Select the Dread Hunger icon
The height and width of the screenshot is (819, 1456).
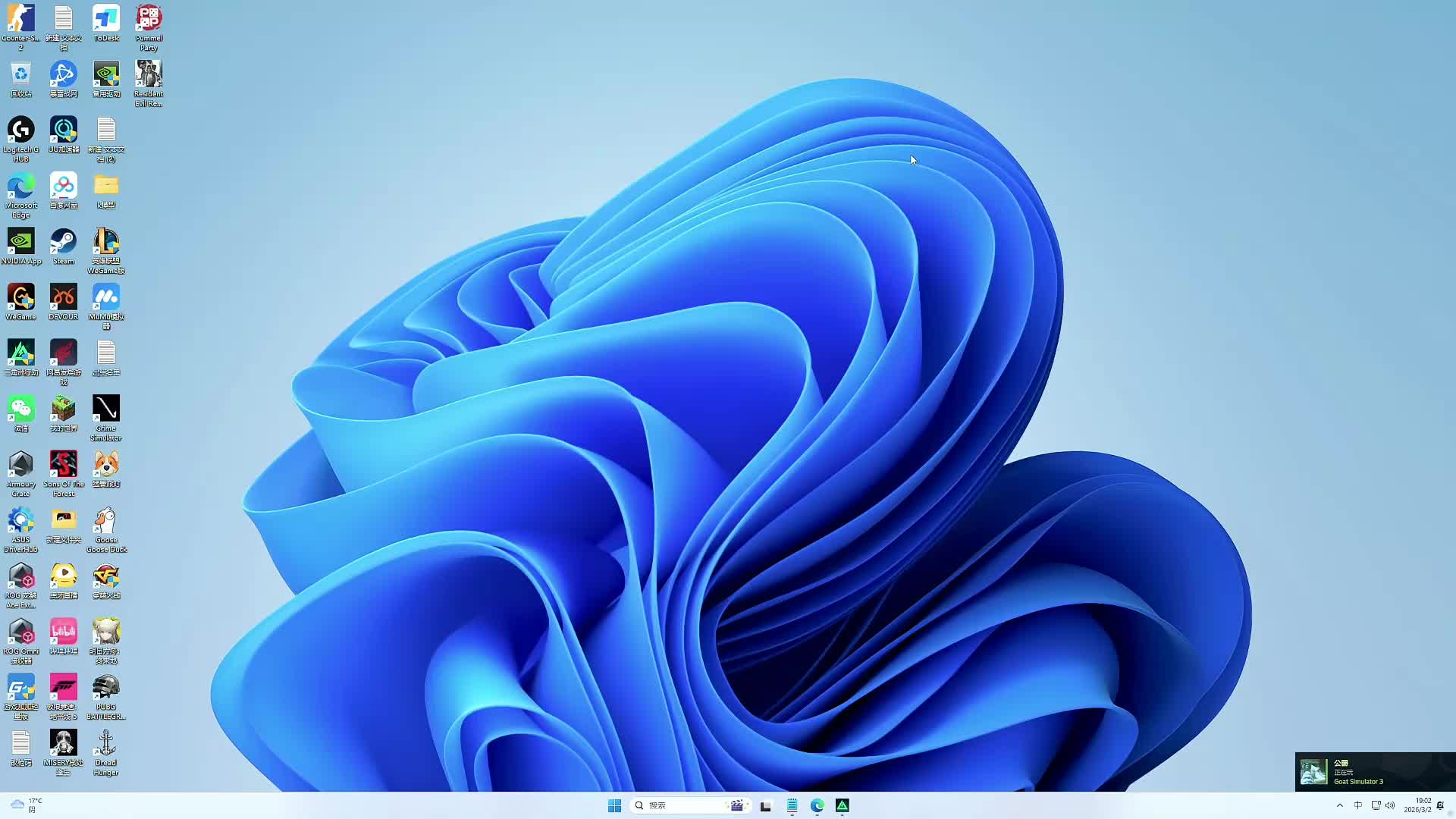(x=106, y=745)
